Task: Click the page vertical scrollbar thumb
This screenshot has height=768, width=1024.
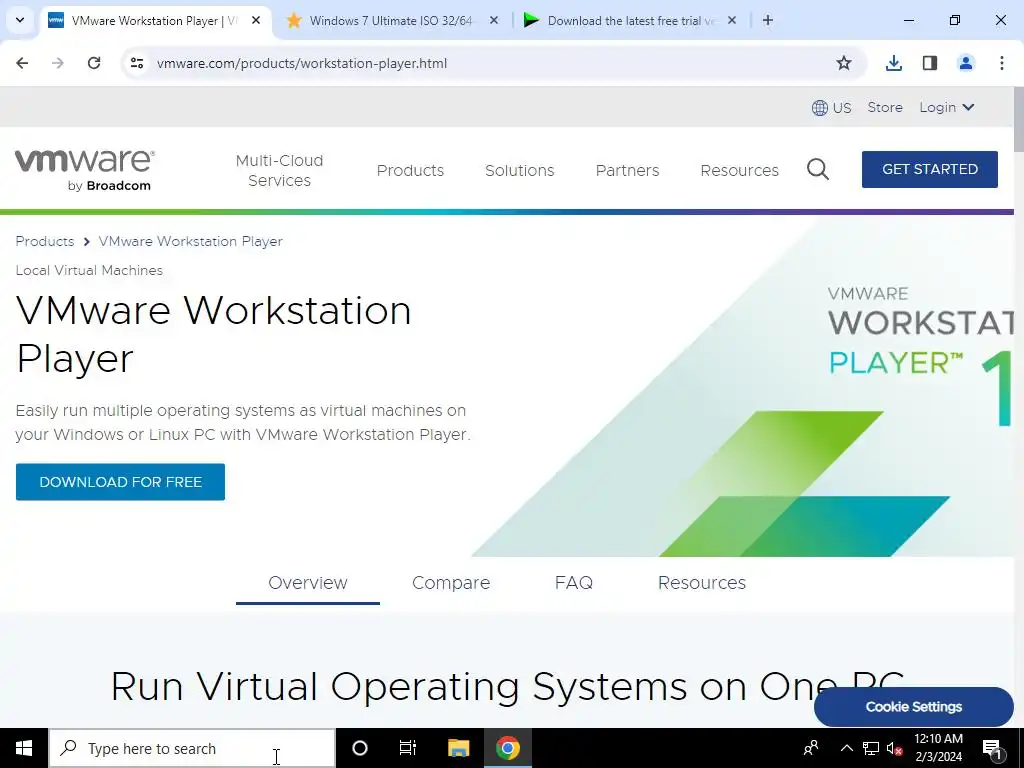Action: 1019,119
